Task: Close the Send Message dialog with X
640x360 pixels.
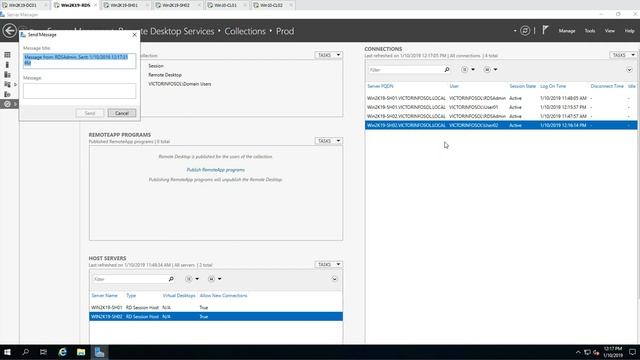Action: (x=134, y=35)
